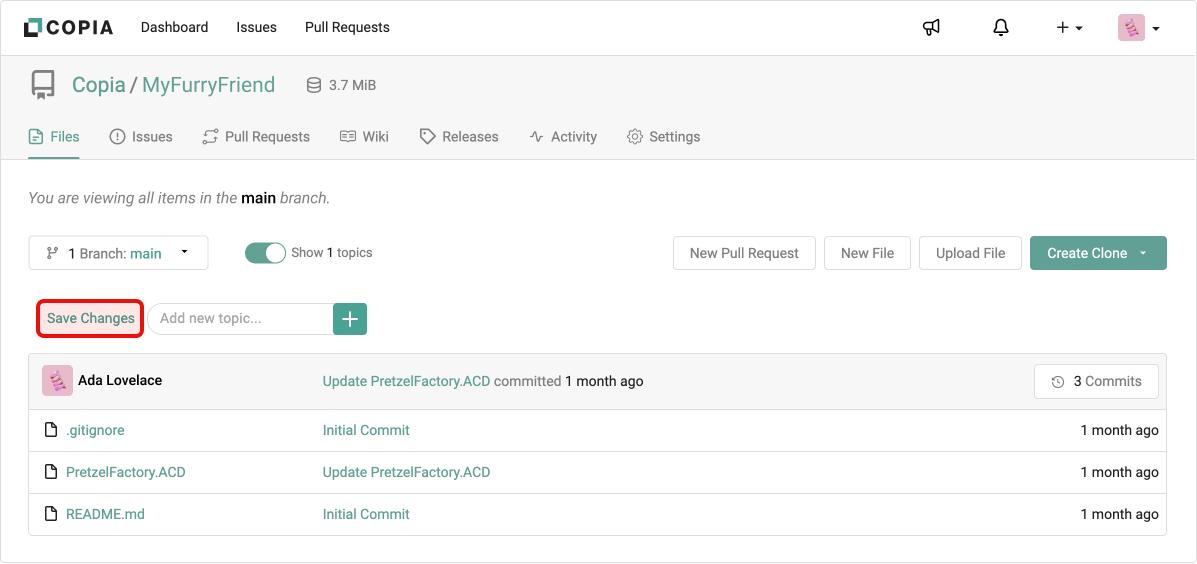Click the New Pull Request button
The width and height of the screenshot is (1197, 564).
click(744, 253)
